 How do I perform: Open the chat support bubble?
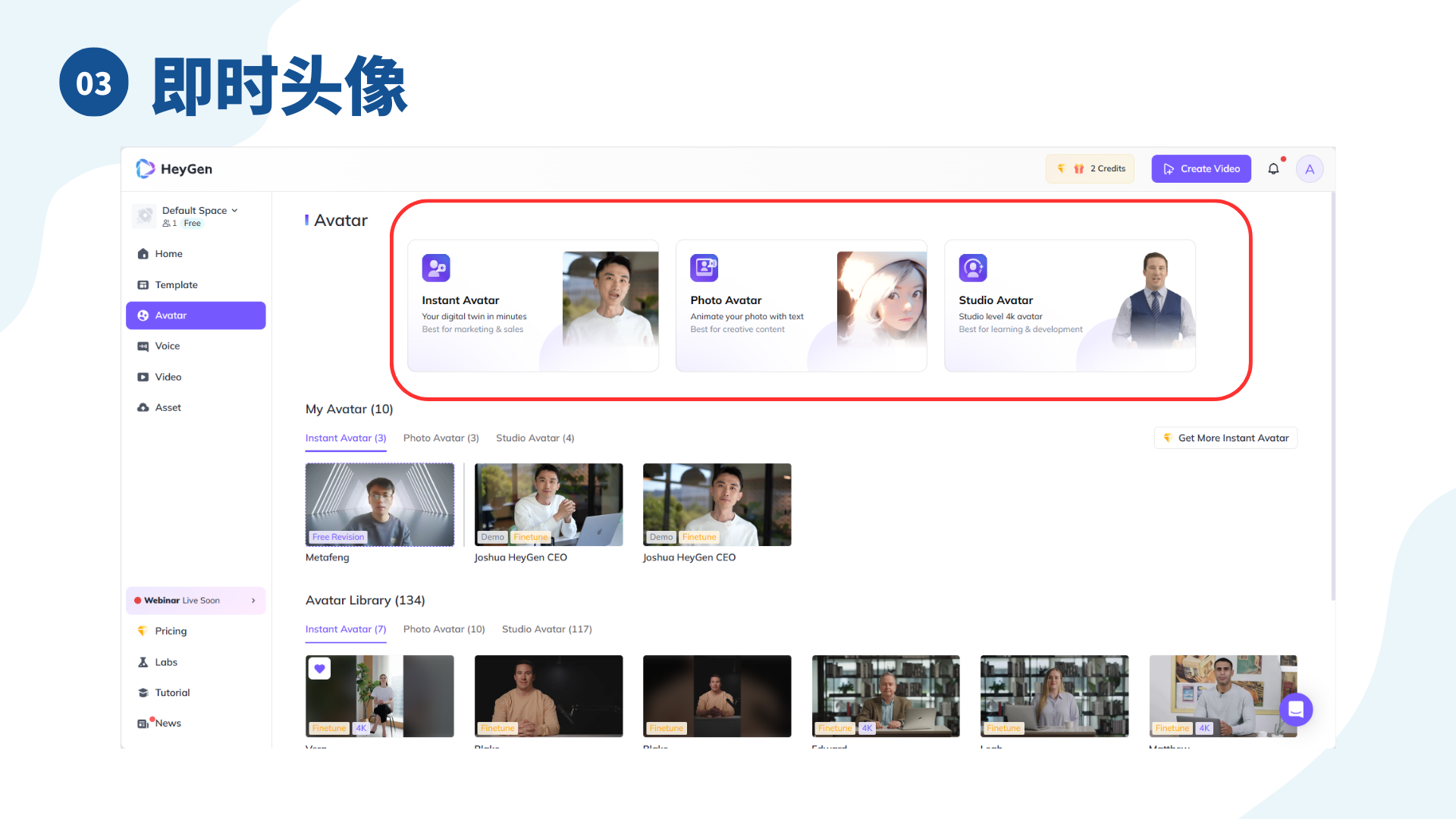coord(1296,710)
